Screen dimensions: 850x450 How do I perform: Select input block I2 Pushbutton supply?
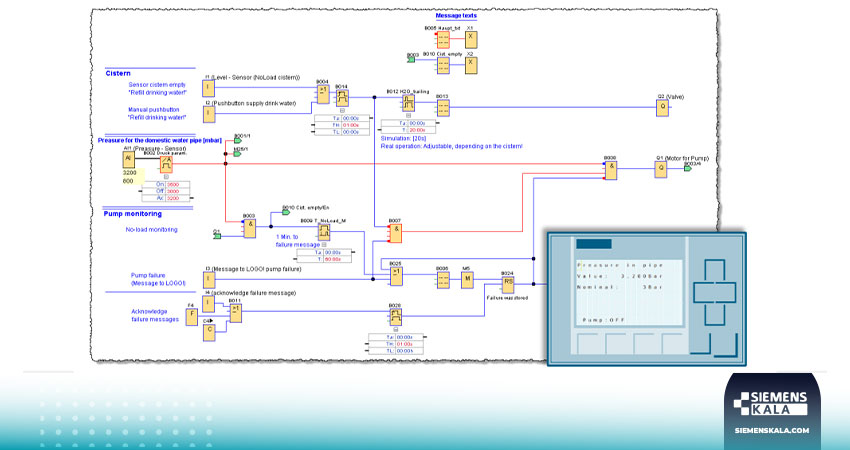tap(208, 114)
